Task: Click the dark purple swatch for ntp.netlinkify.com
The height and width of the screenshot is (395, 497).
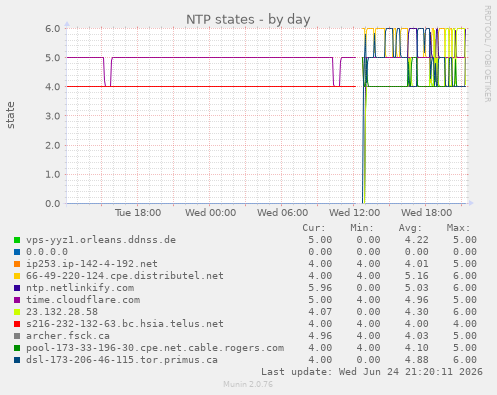Action: 17,288
